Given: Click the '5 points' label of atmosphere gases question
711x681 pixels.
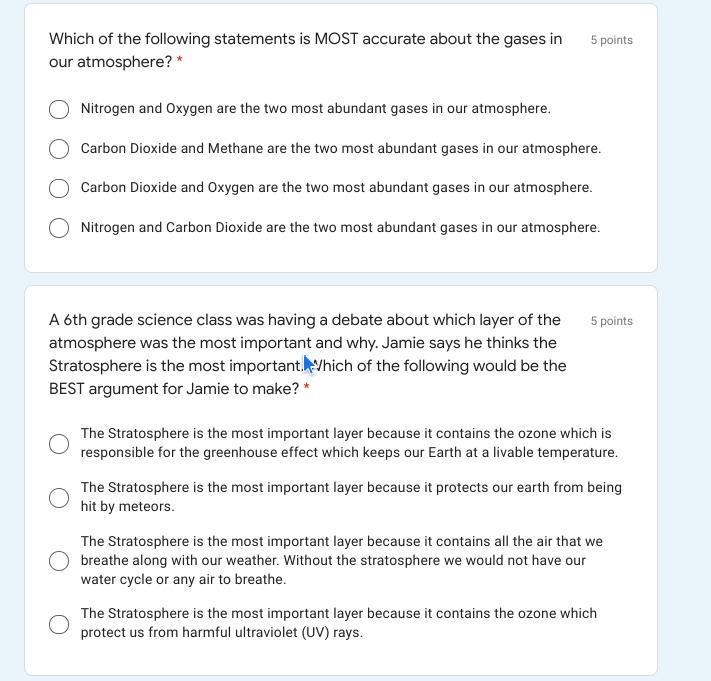Looking at the screenshot, I should tap(611, 40).
